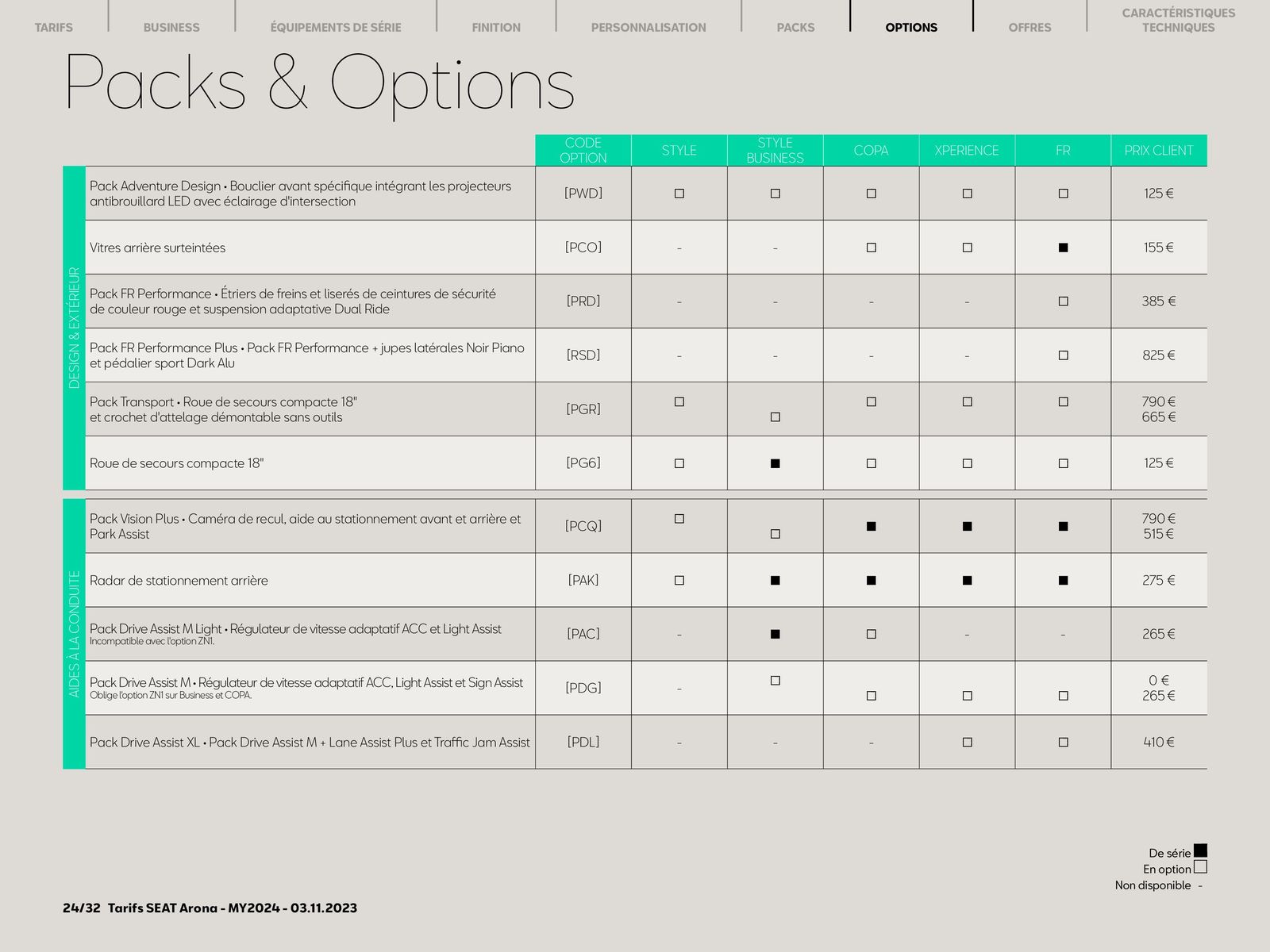Click the 385 € price cell
The image size is (1270, 952).
[1159, 301]
